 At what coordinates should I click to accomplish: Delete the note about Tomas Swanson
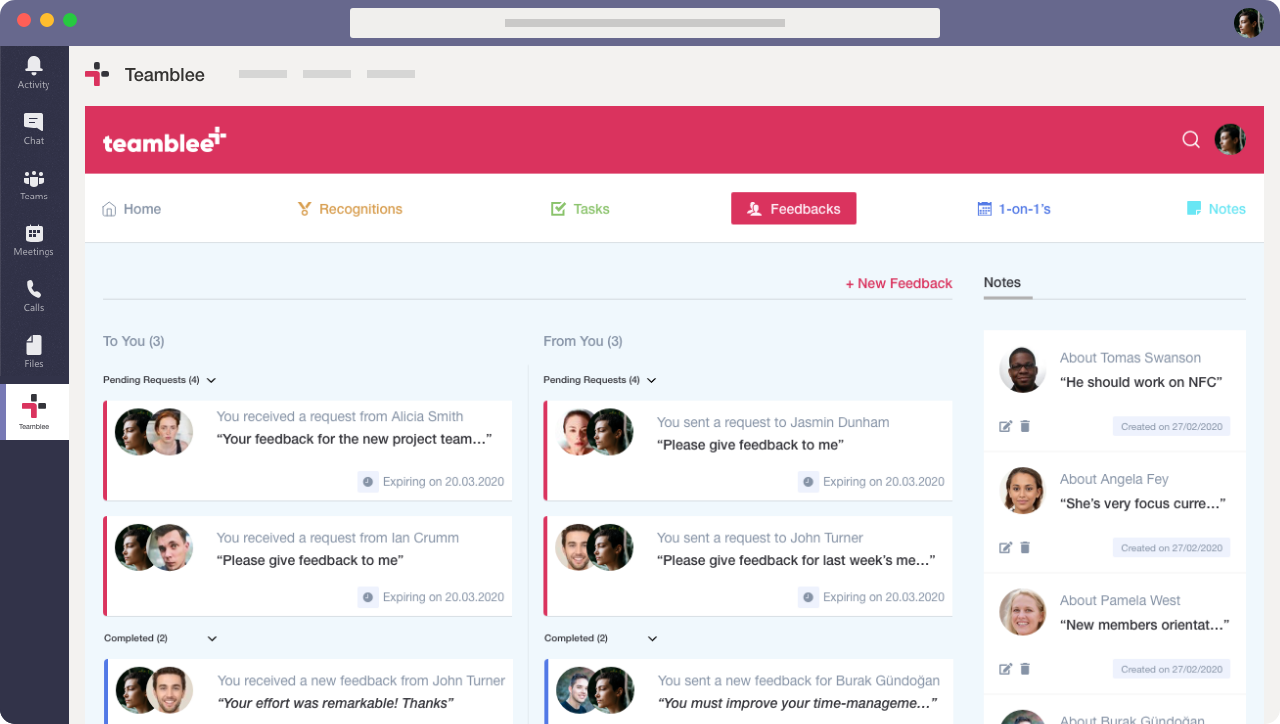(1025, 426)
